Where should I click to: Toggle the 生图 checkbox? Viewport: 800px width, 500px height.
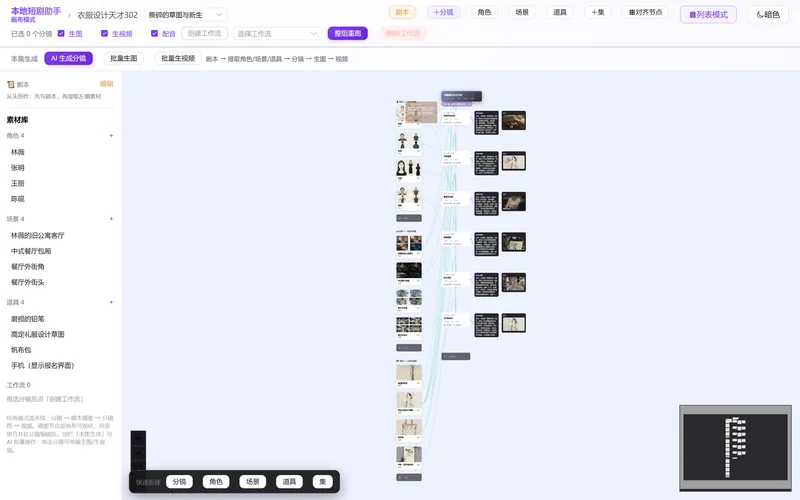click(x=61, y=34)
